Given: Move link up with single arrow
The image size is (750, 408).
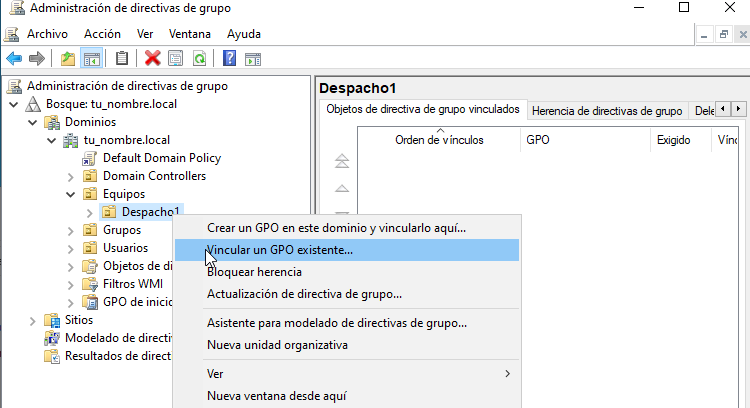Looking at the screenshot, I should pos(342,188).
